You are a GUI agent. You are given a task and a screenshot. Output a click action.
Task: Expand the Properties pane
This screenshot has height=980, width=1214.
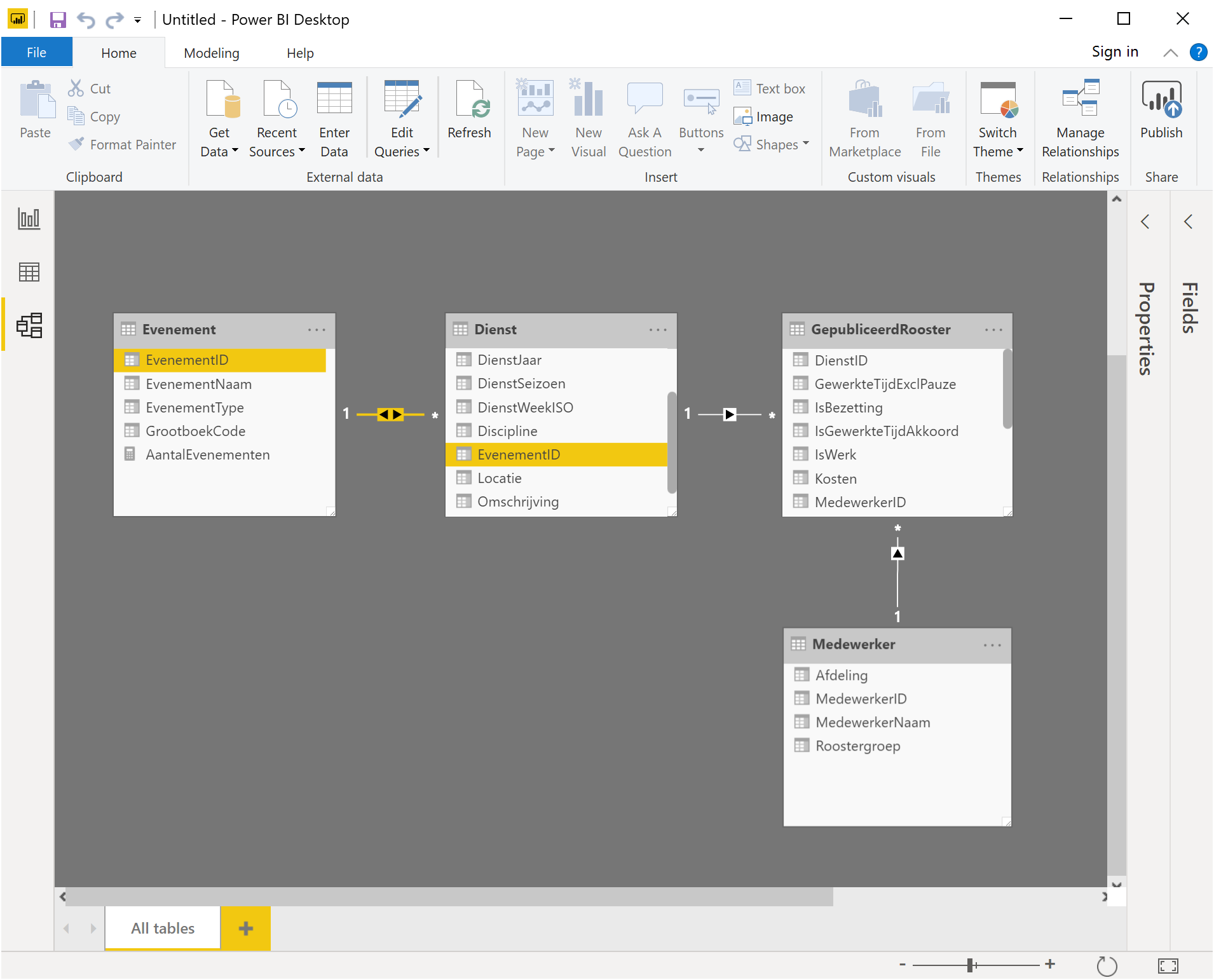coord(1145,222)
